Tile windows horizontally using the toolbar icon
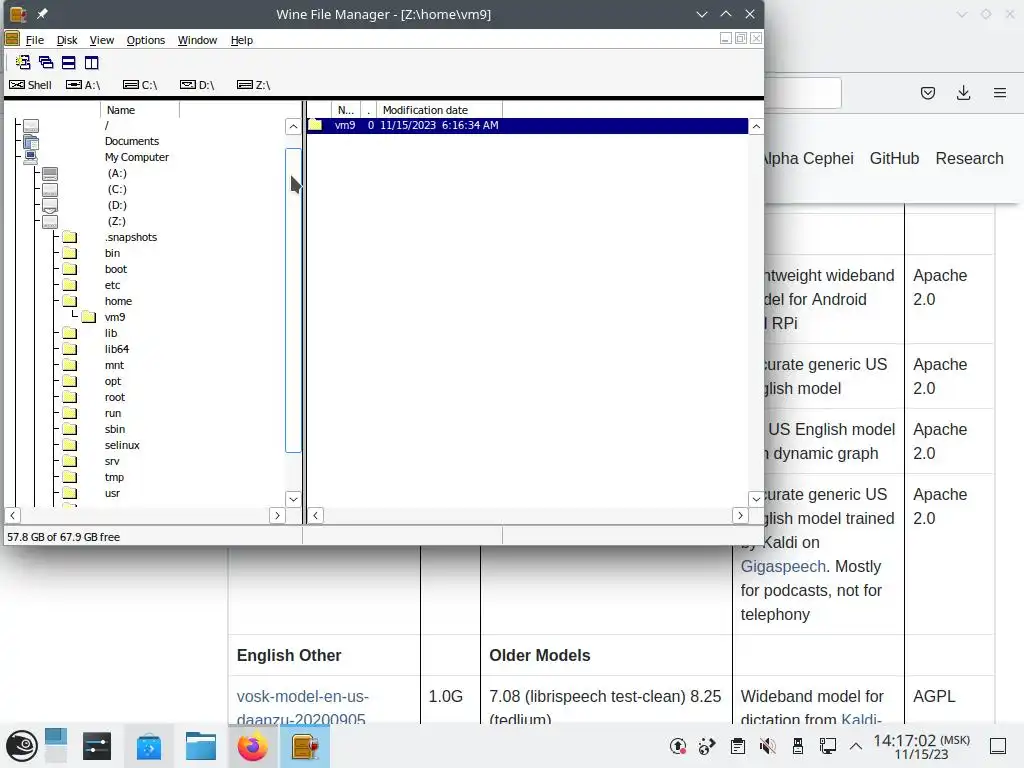Viewport: 1024px width, 768px height. tap(69, 63)
